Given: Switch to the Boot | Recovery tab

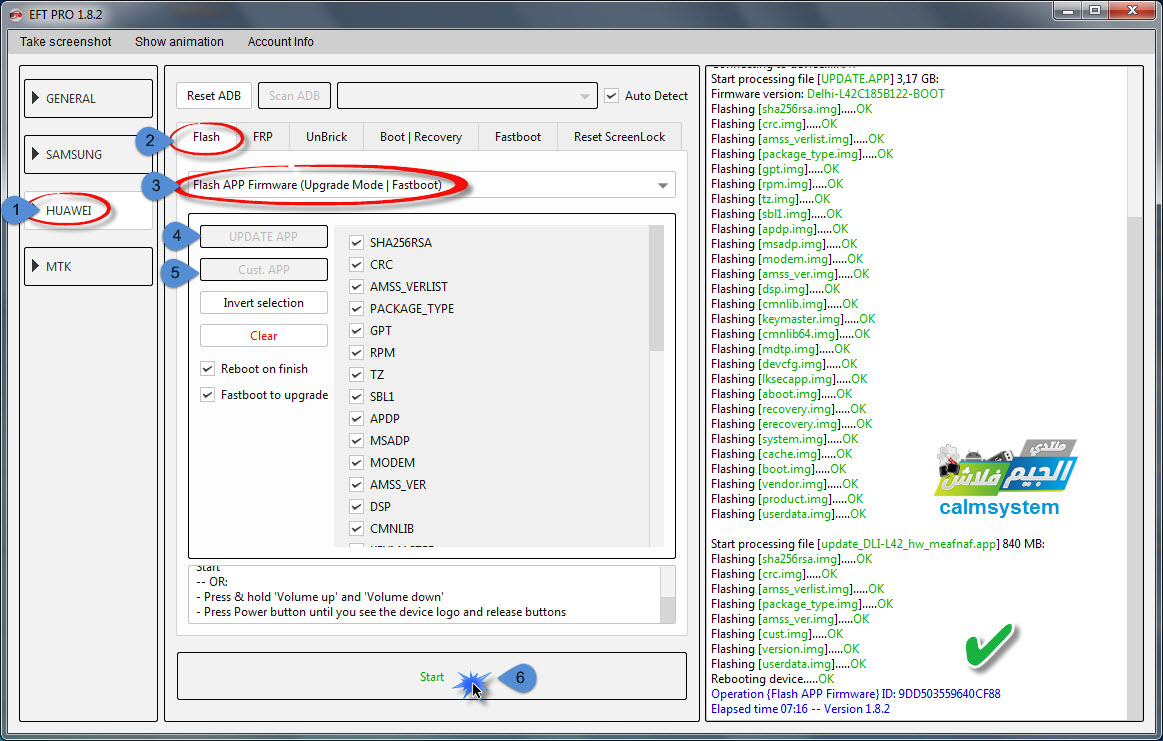Looking at the screenshot, I should pyautogui.click(x=421, y=136).
